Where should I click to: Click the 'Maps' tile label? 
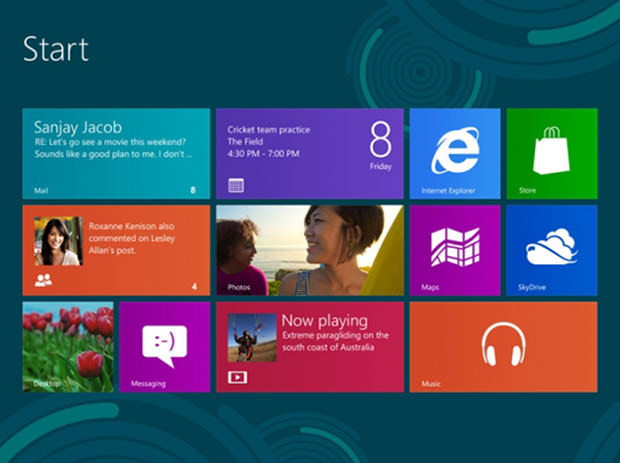pos(430,287)
